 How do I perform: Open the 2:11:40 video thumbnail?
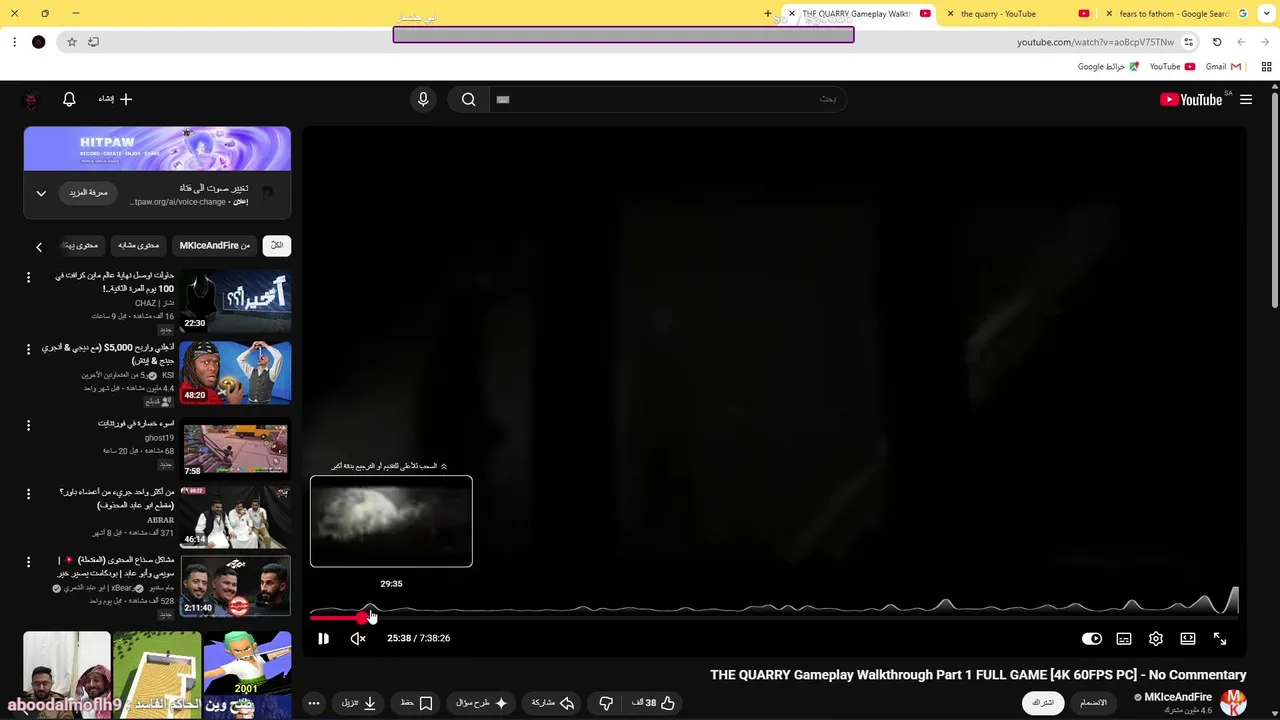click(x=235, y=586)
